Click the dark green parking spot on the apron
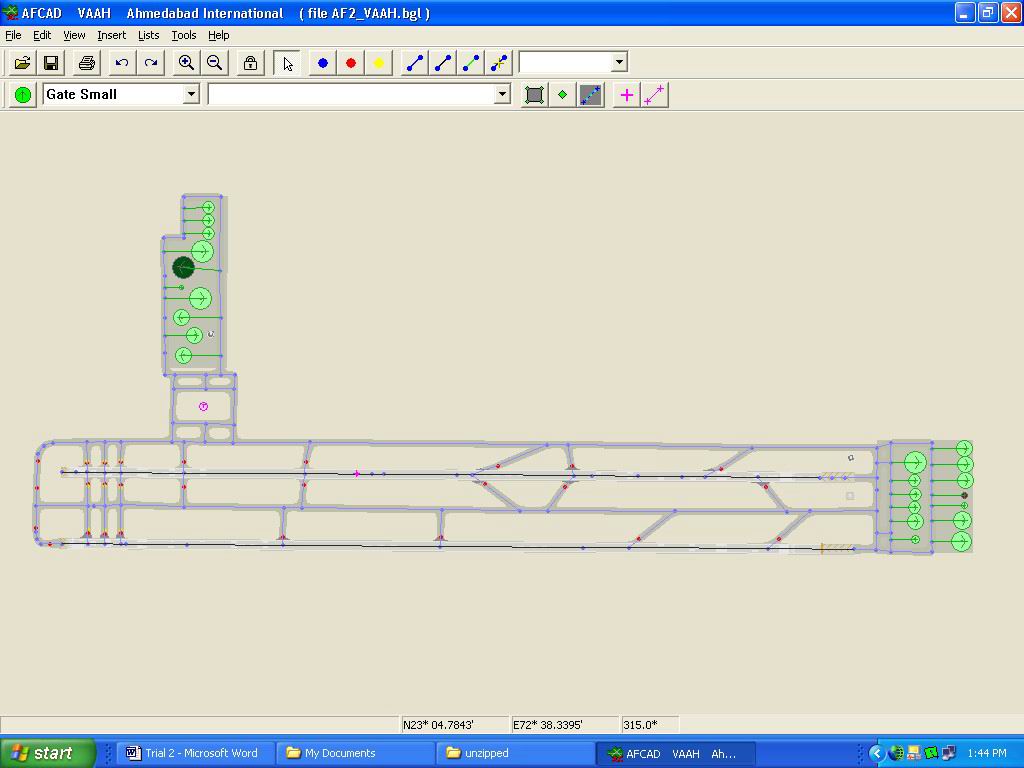The width and height of the screenshot is (1024, 768). tap(183, 267)
